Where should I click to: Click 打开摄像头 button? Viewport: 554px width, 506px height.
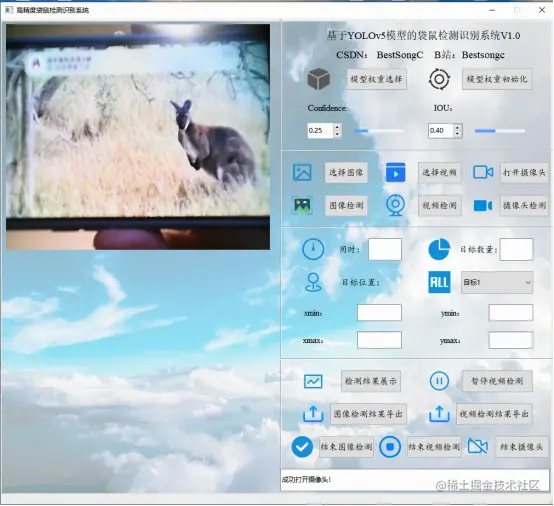point(524,172)
